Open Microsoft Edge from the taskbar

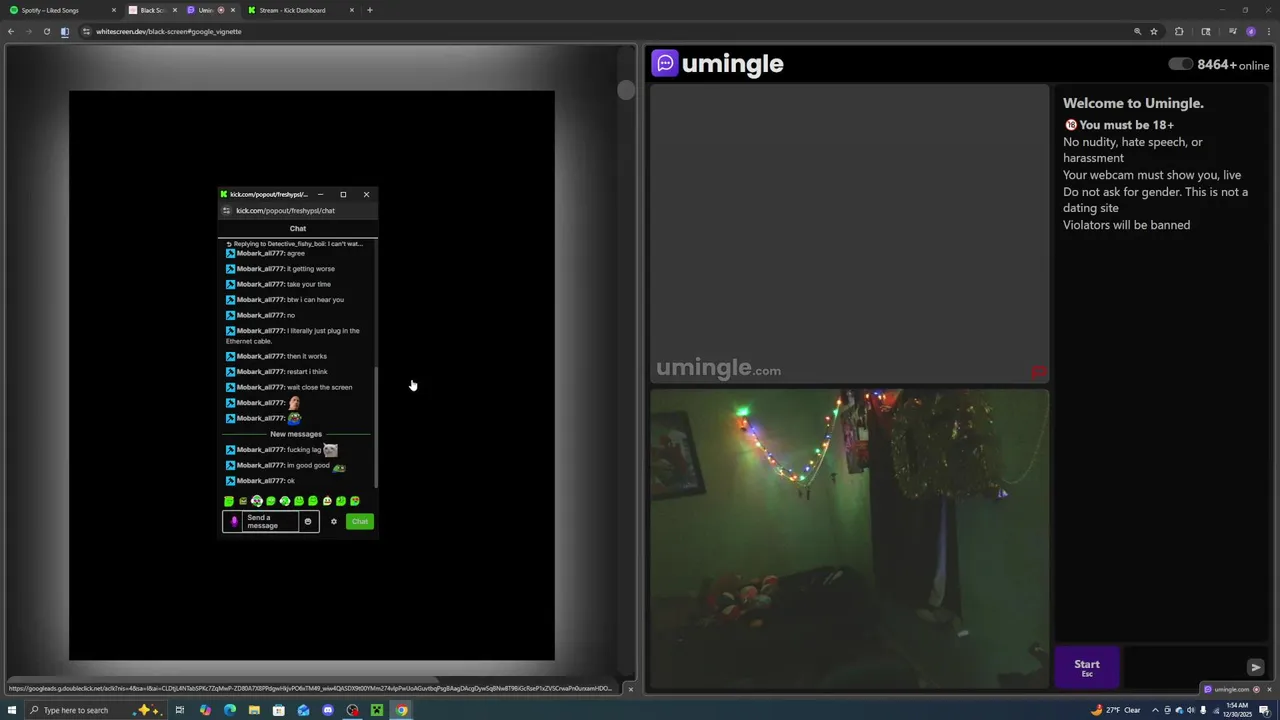(x=230, y=710)
